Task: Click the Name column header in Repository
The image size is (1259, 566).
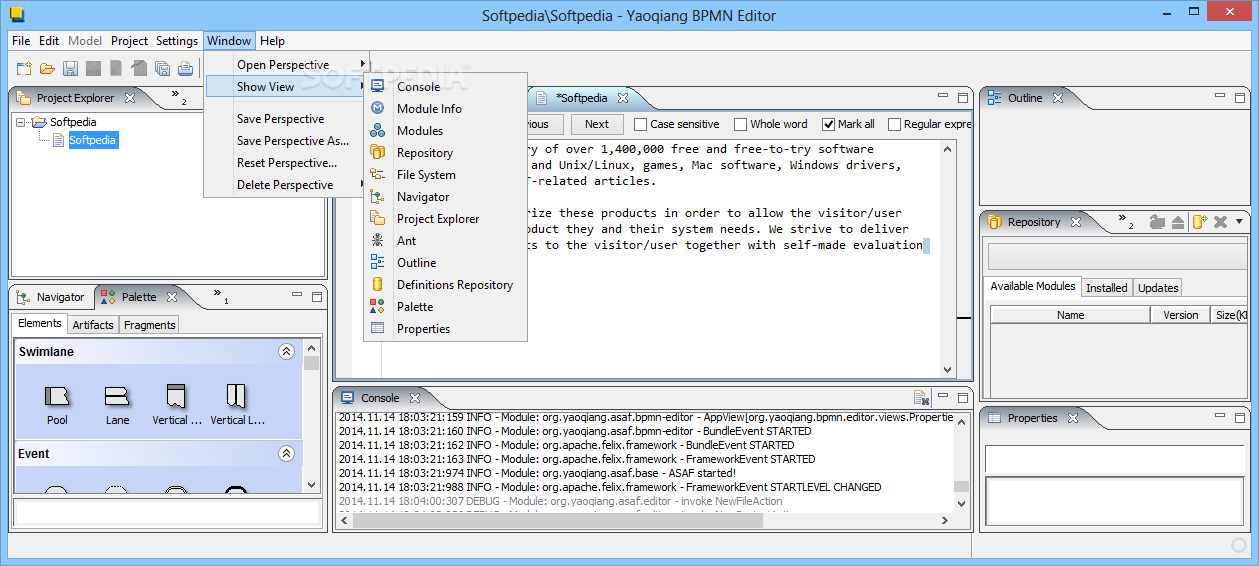Action: pyautogui.click(x=1070, y=315)
